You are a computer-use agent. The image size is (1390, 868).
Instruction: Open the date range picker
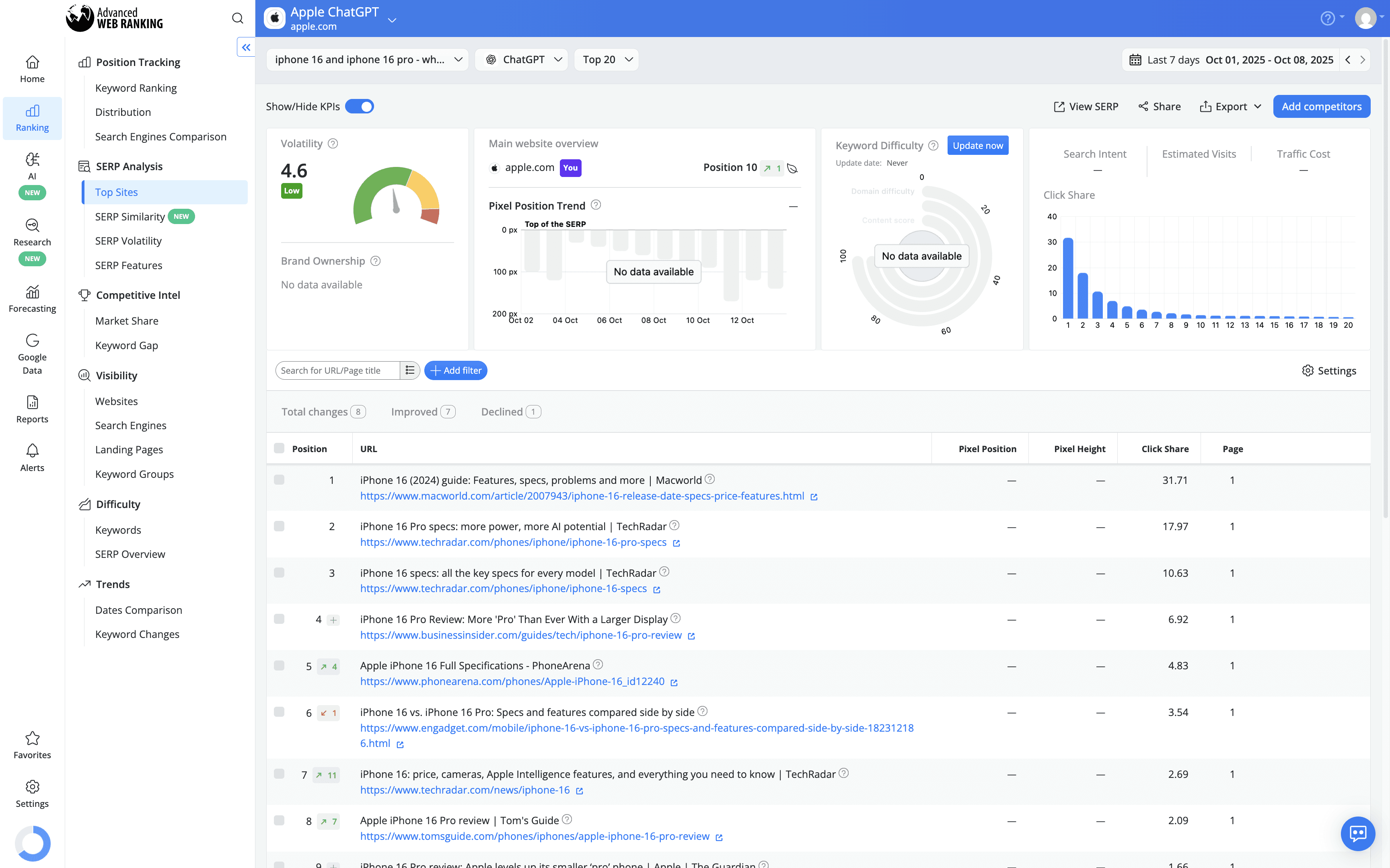click(x=1231, y=60)
